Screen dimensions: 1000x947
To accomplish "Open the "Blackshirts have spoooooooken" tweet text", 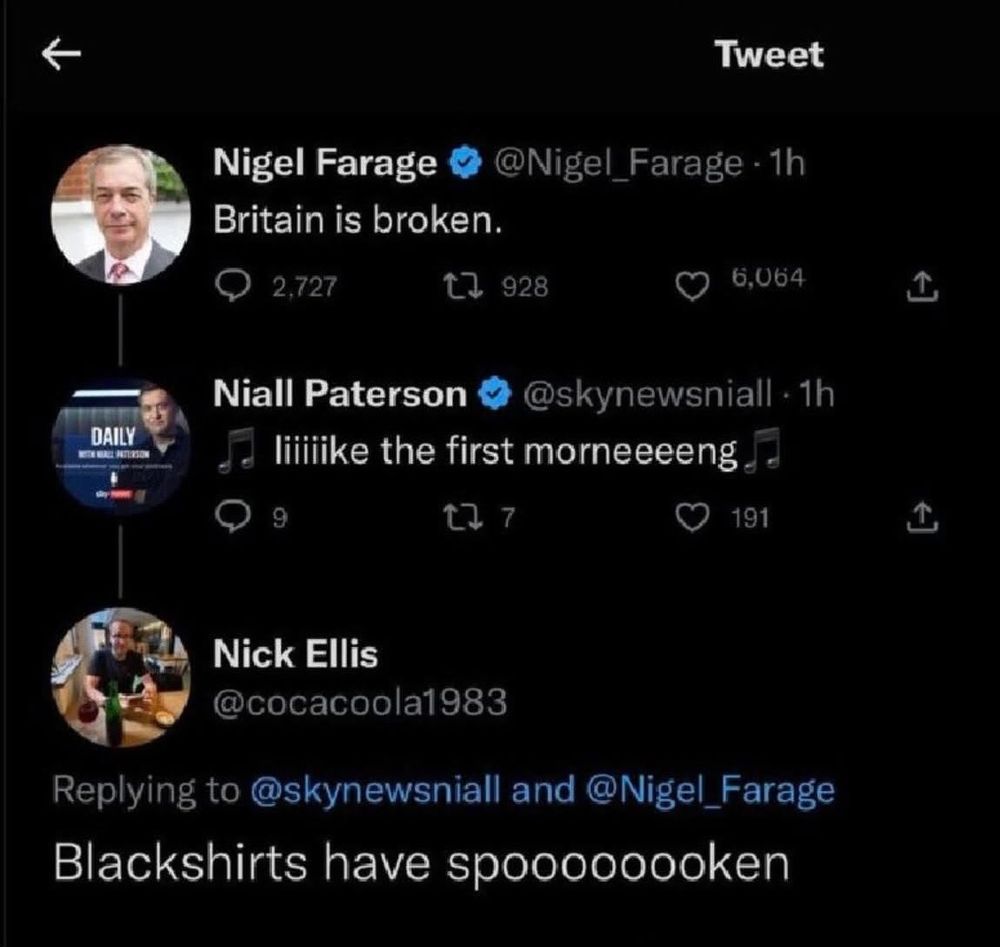I will (x=420, y=863).
